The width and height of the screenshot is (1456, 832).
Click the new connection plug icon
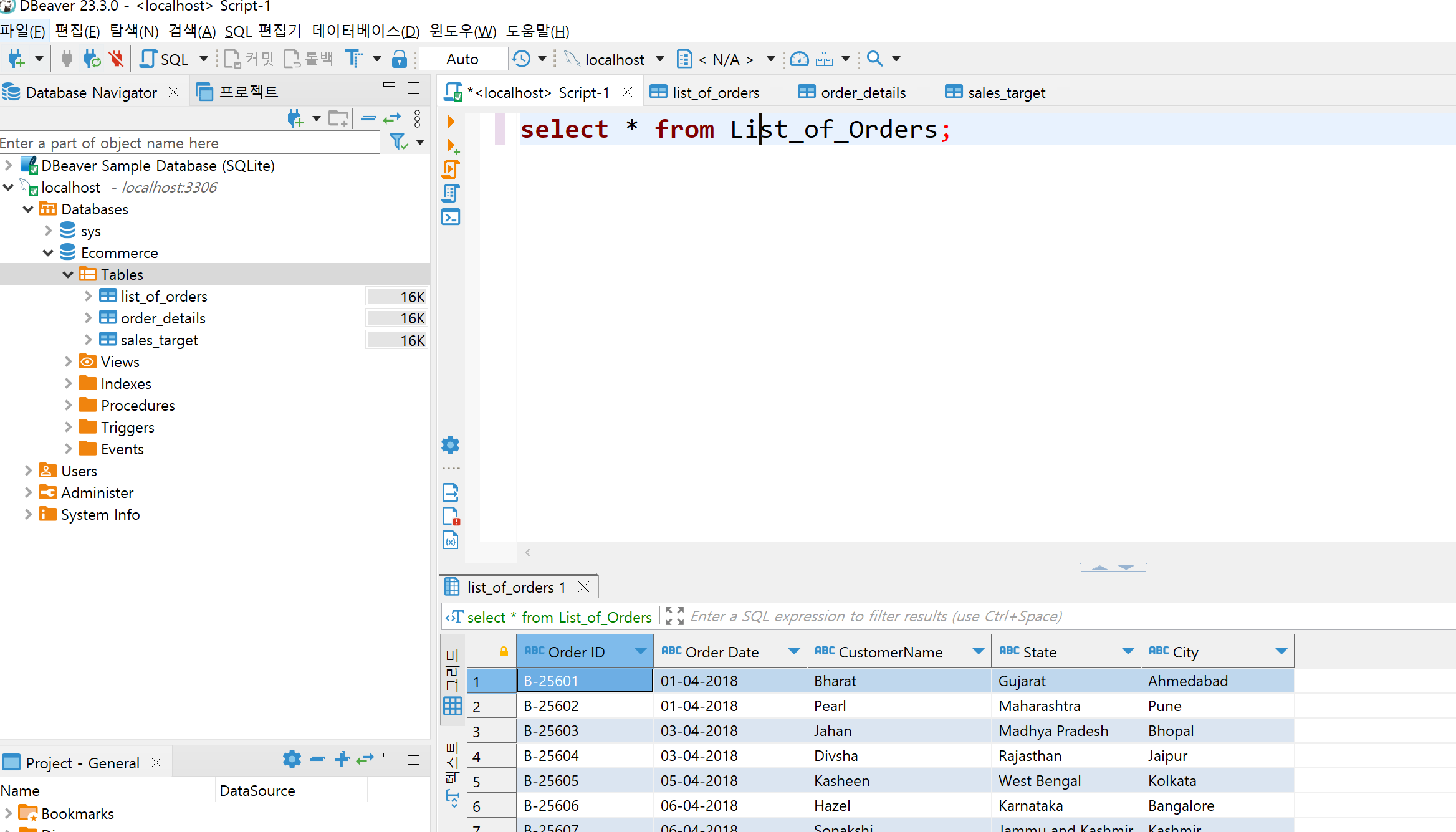point(16,59)
